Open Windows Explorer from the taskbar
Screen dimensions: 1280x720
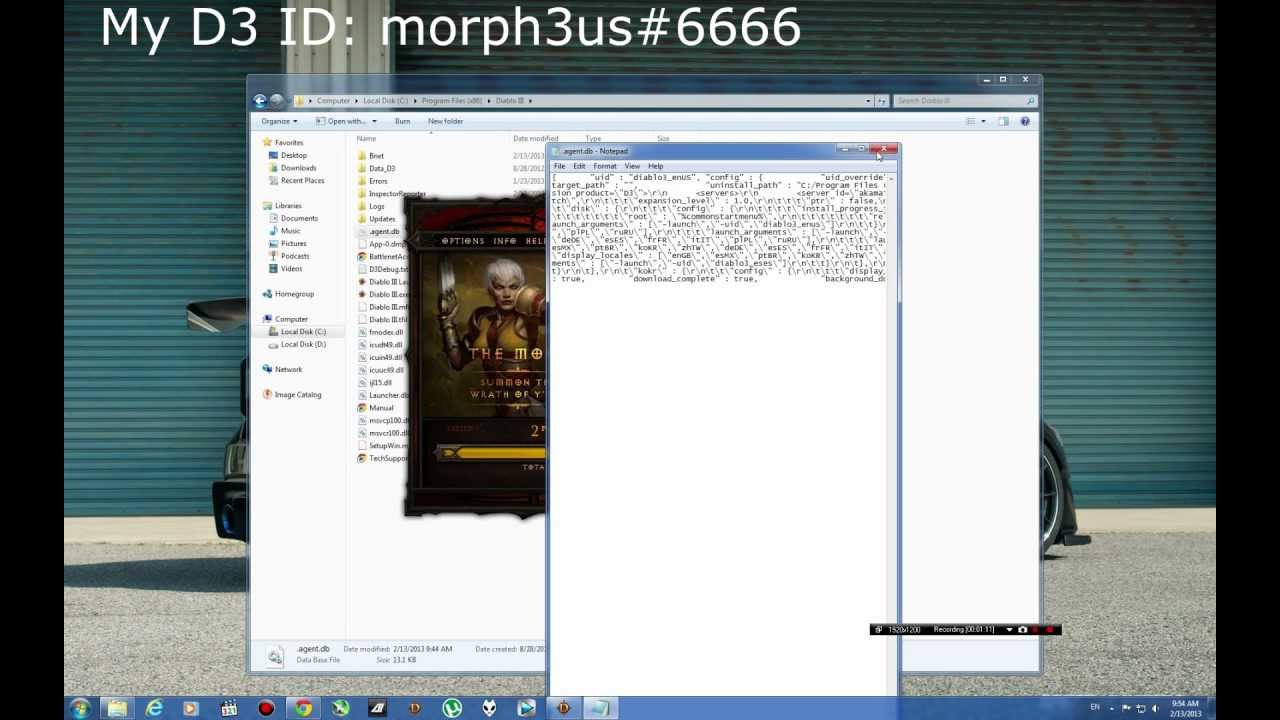pyautogui.click(x=117, y=709)
